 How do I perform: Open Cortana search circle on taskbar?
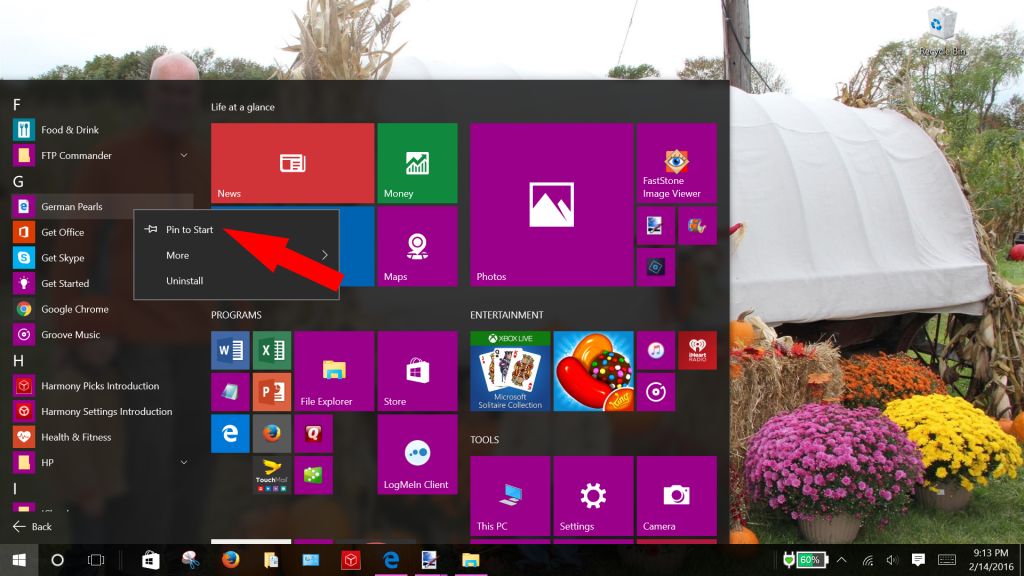point(57,560)
